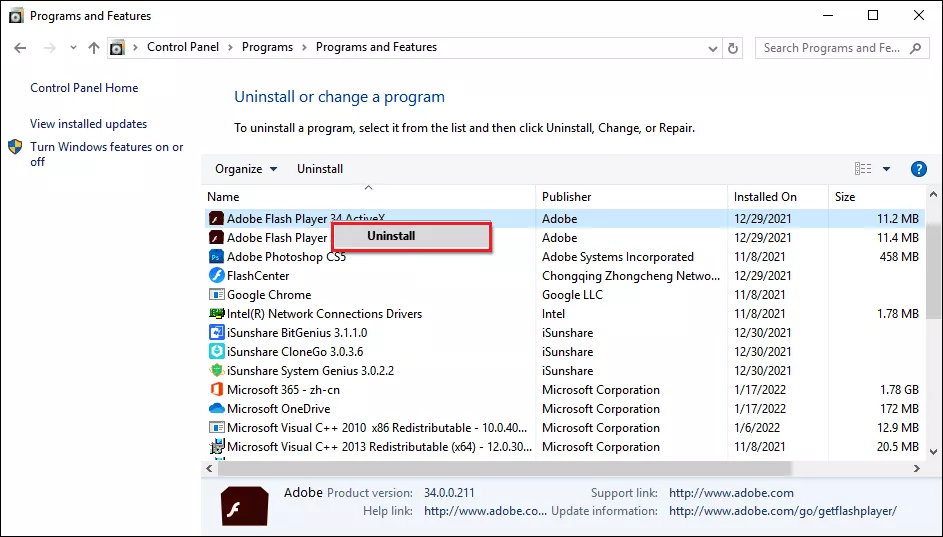Image resolution: width=943 pixels, height=537 pixels.
Task: Click the horizontal scrollbar left arrow
Action: pos(209,468)
